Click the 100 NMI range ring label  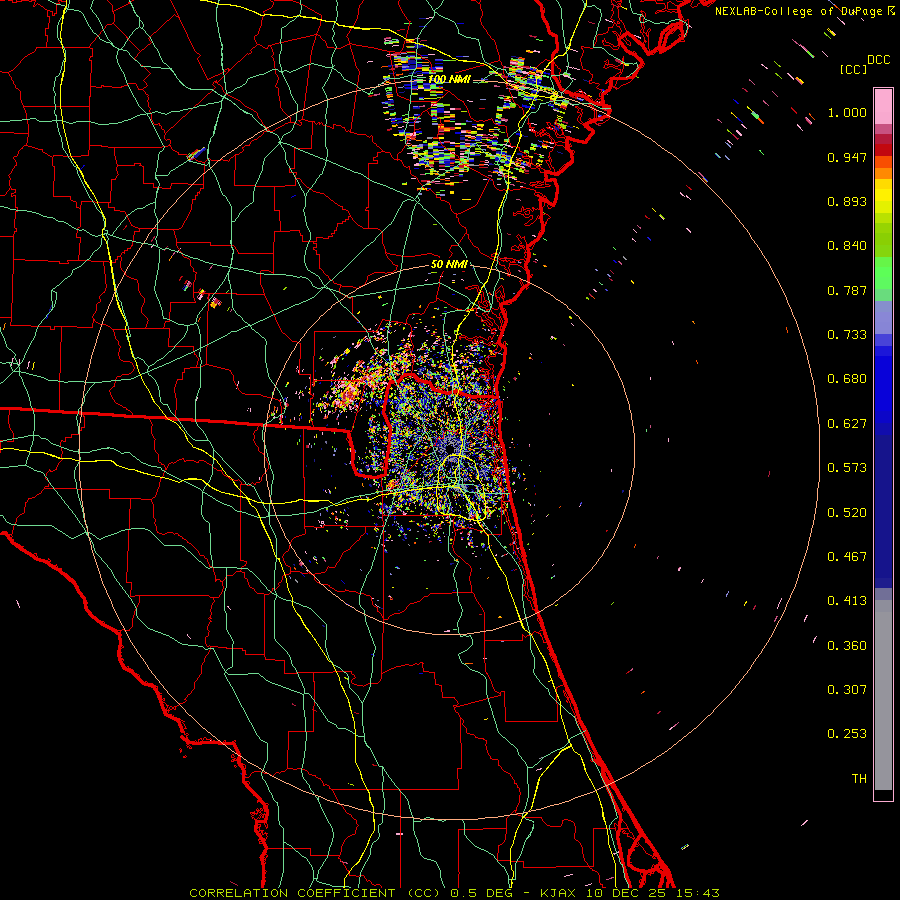click(x=449, y=79)
